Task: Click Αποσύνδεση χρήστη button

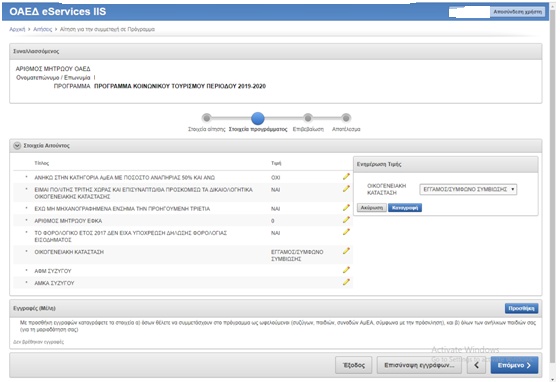Action: point(518,12)
